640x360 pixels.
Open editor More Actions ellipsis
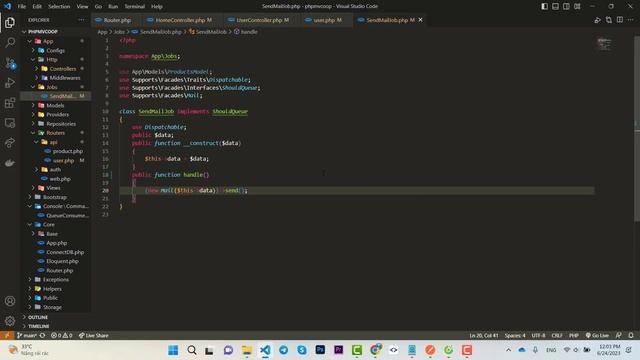point(631,20)
